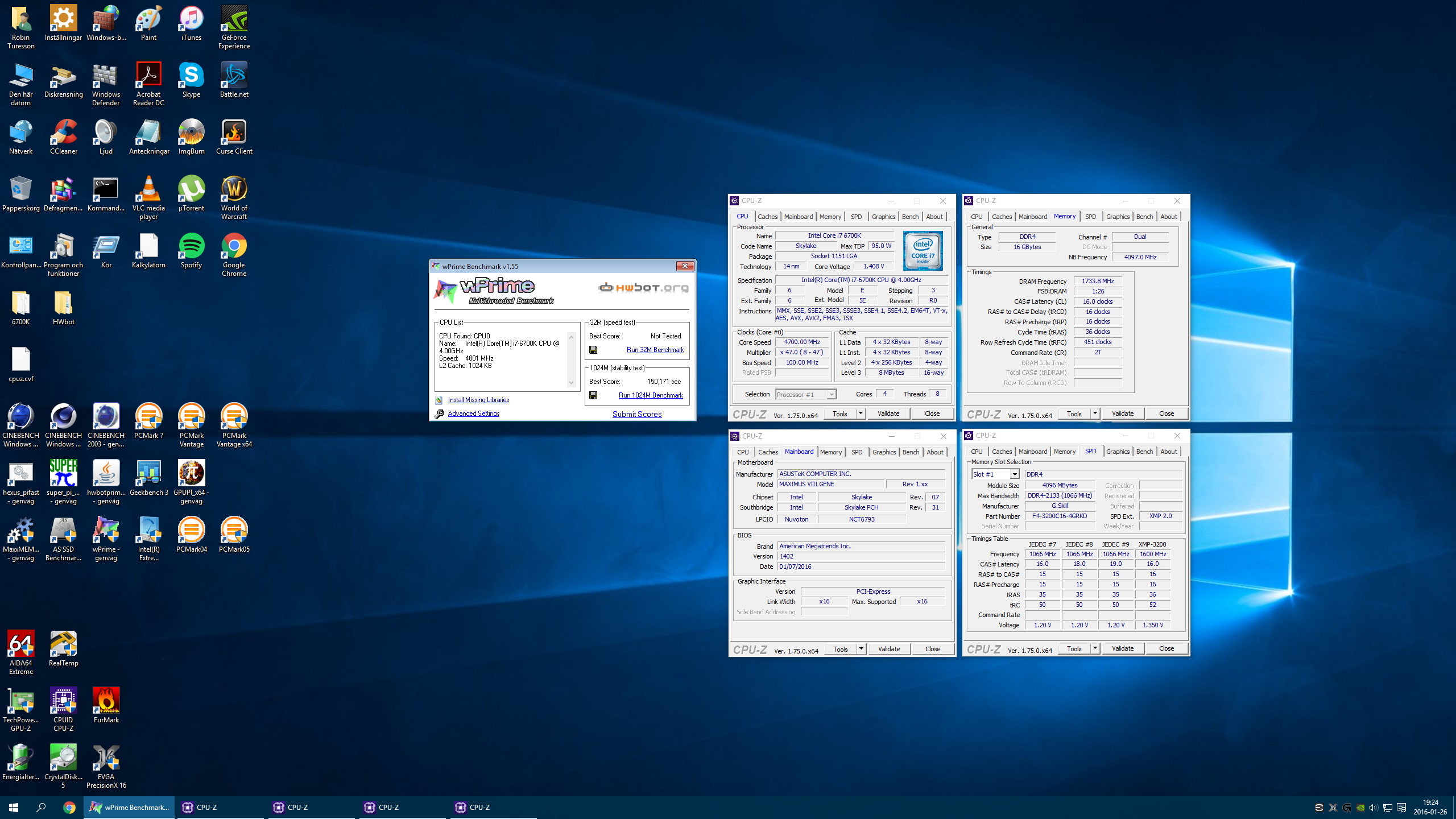Close the wPrime Benchmark window
1456x819 pixels.
[685, 266]
